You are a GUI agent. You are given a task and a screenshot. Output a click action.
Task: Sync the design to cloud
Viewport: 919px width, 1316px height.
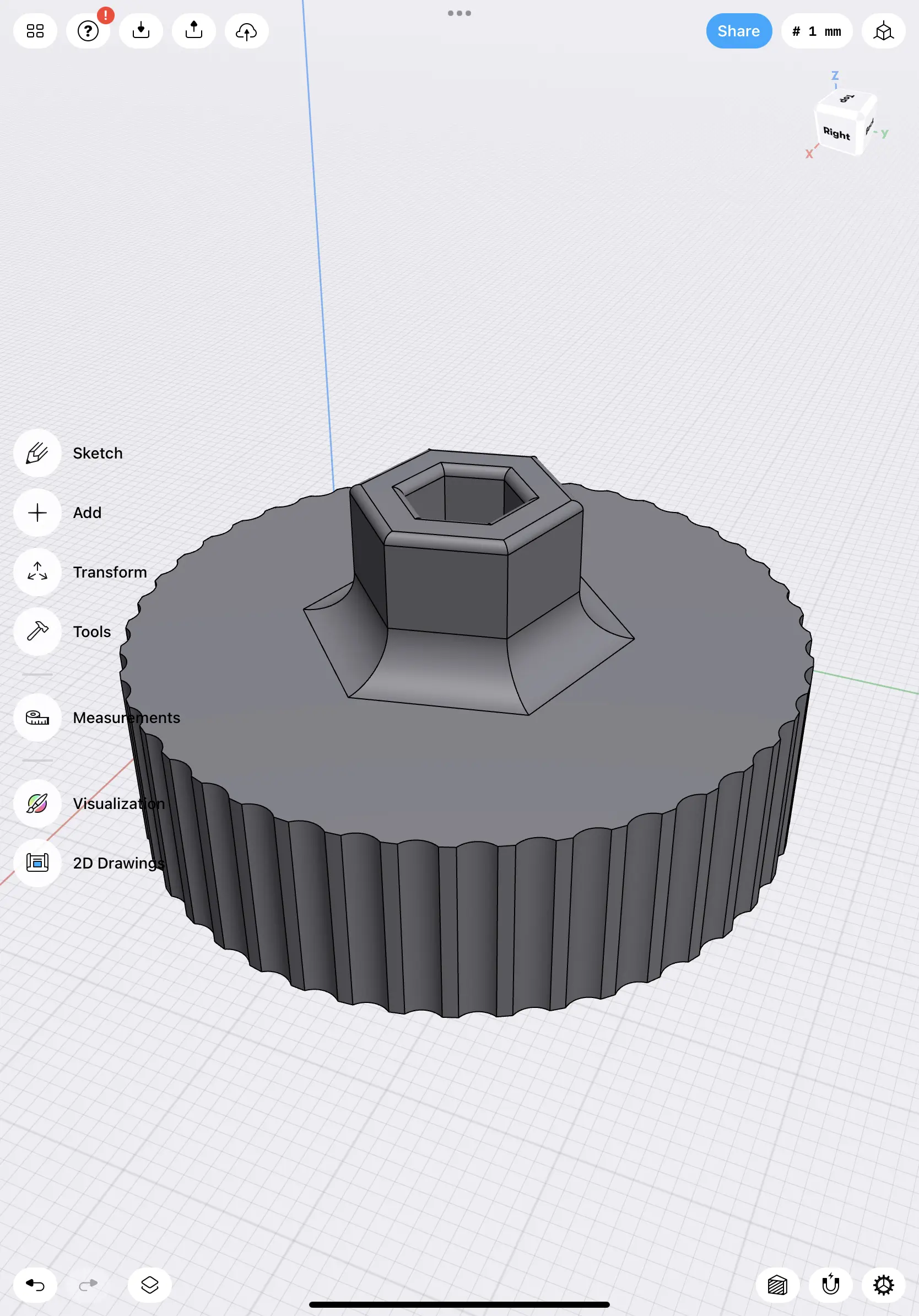(246, 31)
